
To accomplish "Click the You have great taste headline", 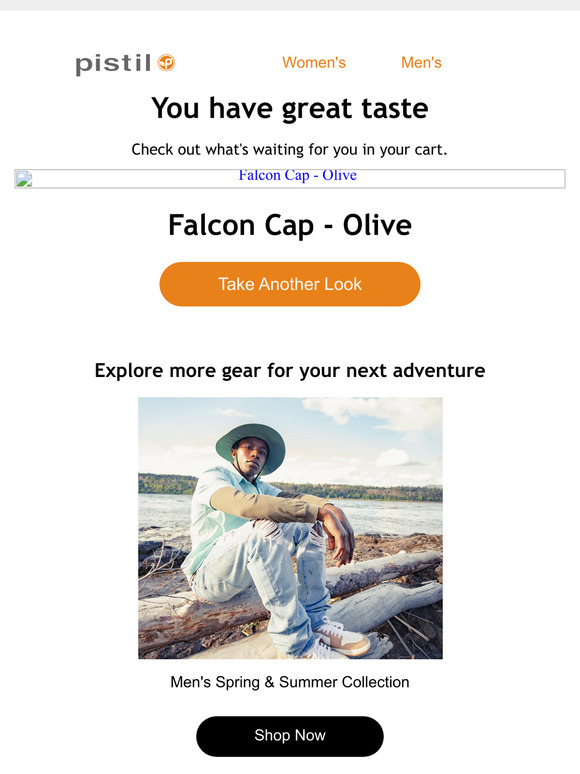I will pyautogui.click(x=290, y=108).
